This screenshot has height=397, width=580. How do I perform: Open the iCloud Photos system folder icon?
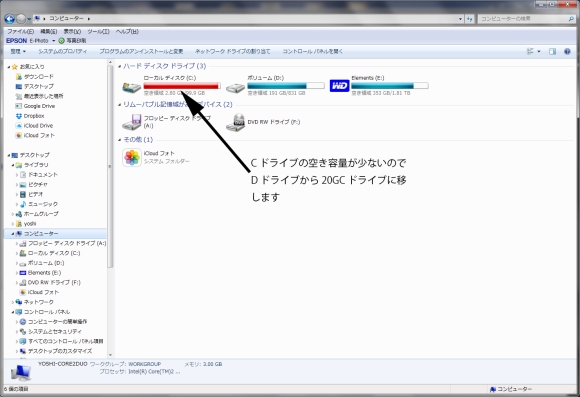tap(132, 157)
